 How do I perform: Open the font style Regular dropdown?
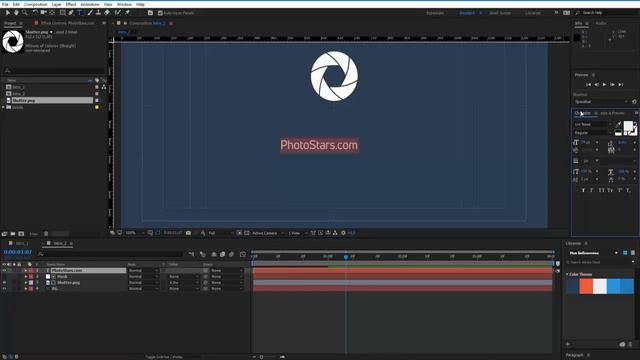[593, 133]
